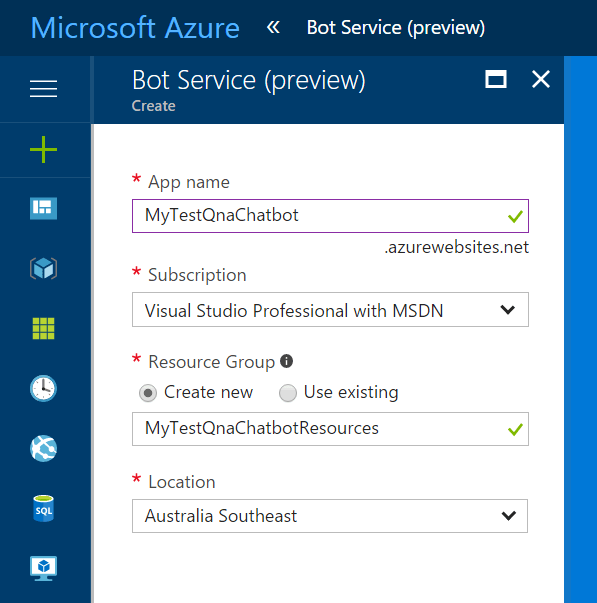Maximize the Bot Service blade

tap(495, 79)
